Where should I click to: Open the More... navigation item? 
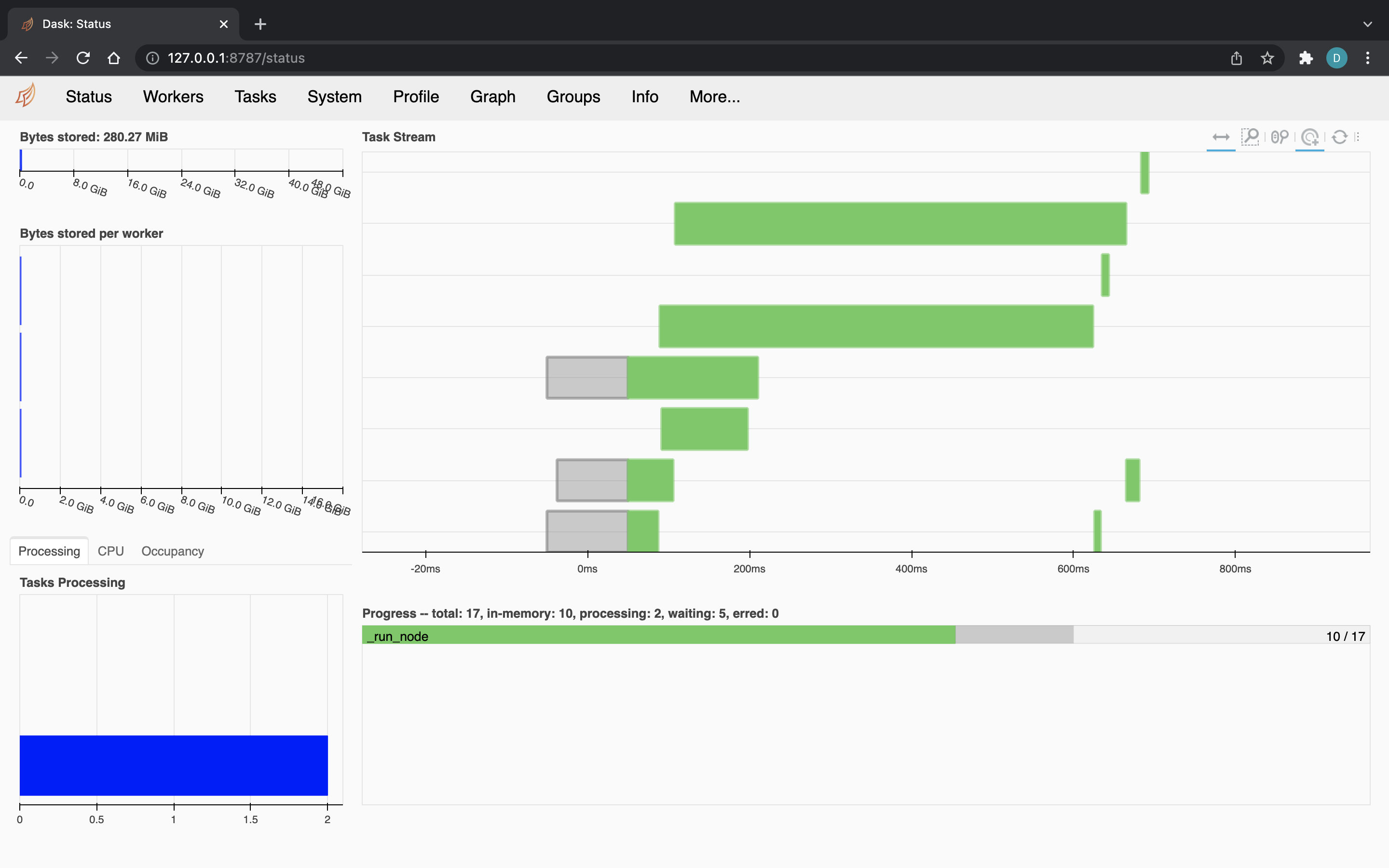point(714,96)
